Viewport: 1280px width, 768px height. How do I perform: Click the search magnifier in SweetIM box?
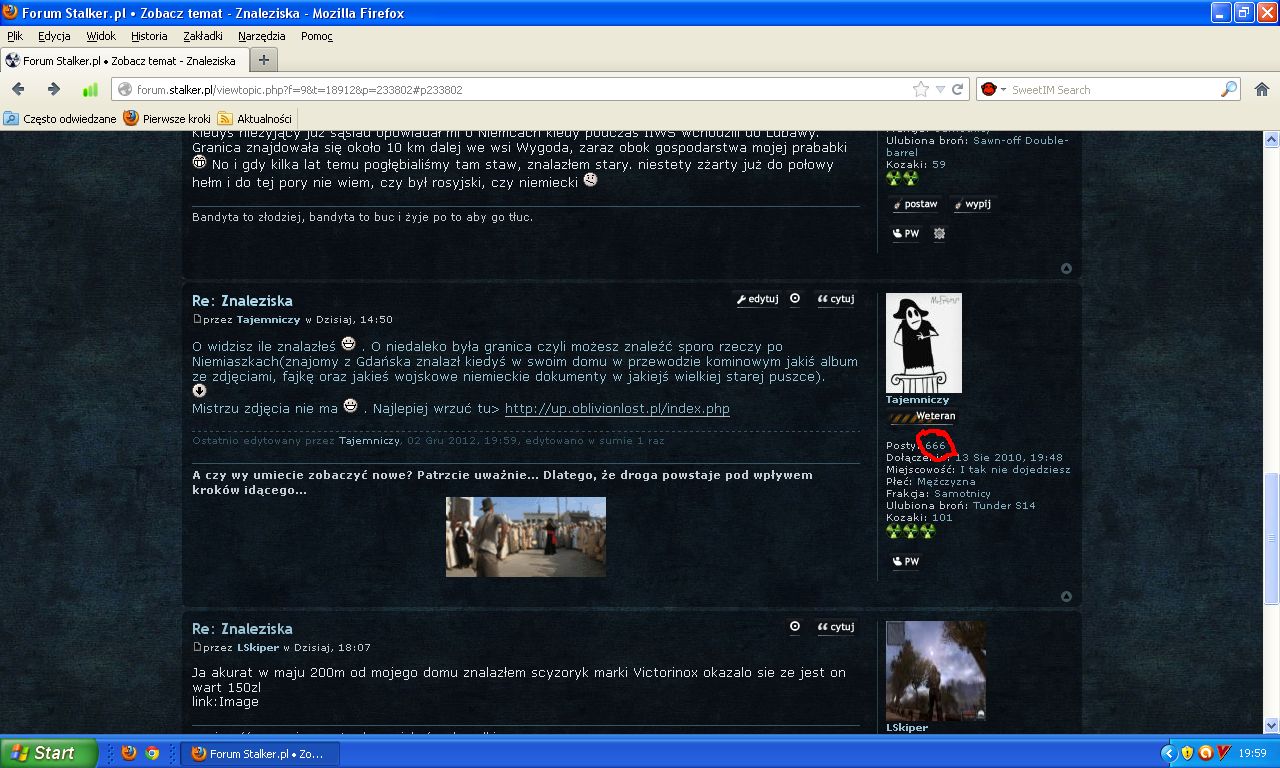(x=1229, y=89)
